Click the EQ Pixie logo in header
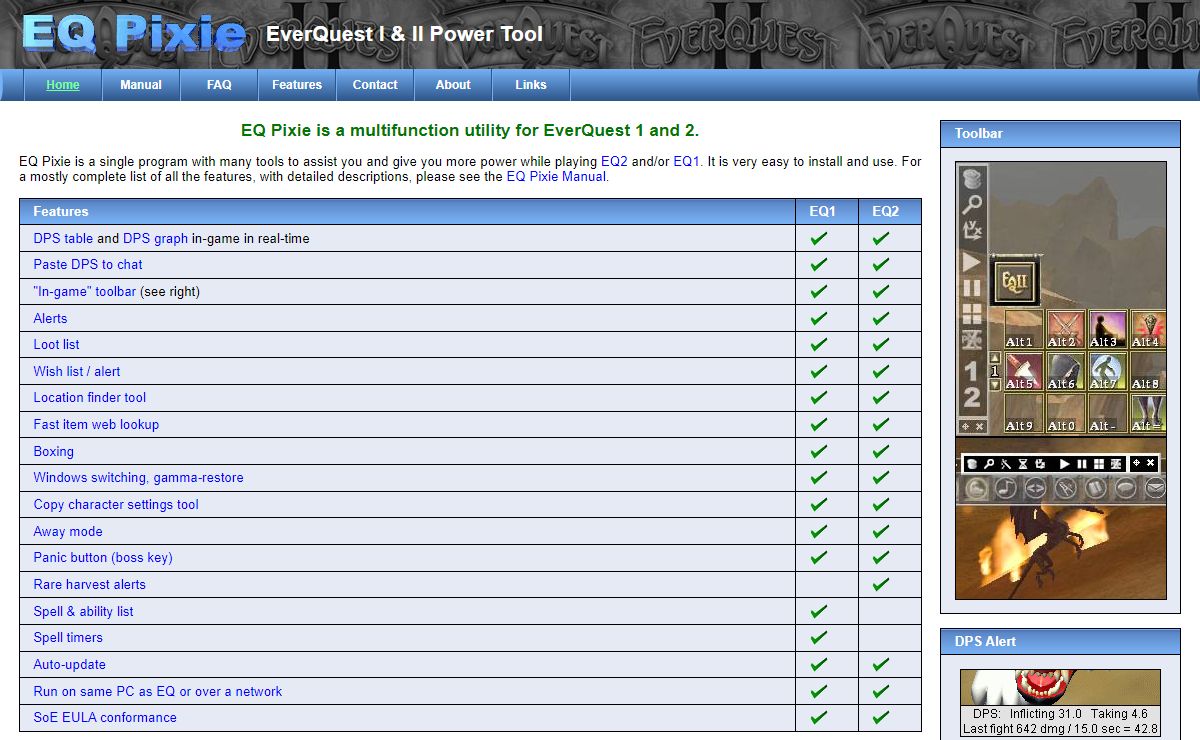This screenshot has width=1200, height=740. point(134,33)
